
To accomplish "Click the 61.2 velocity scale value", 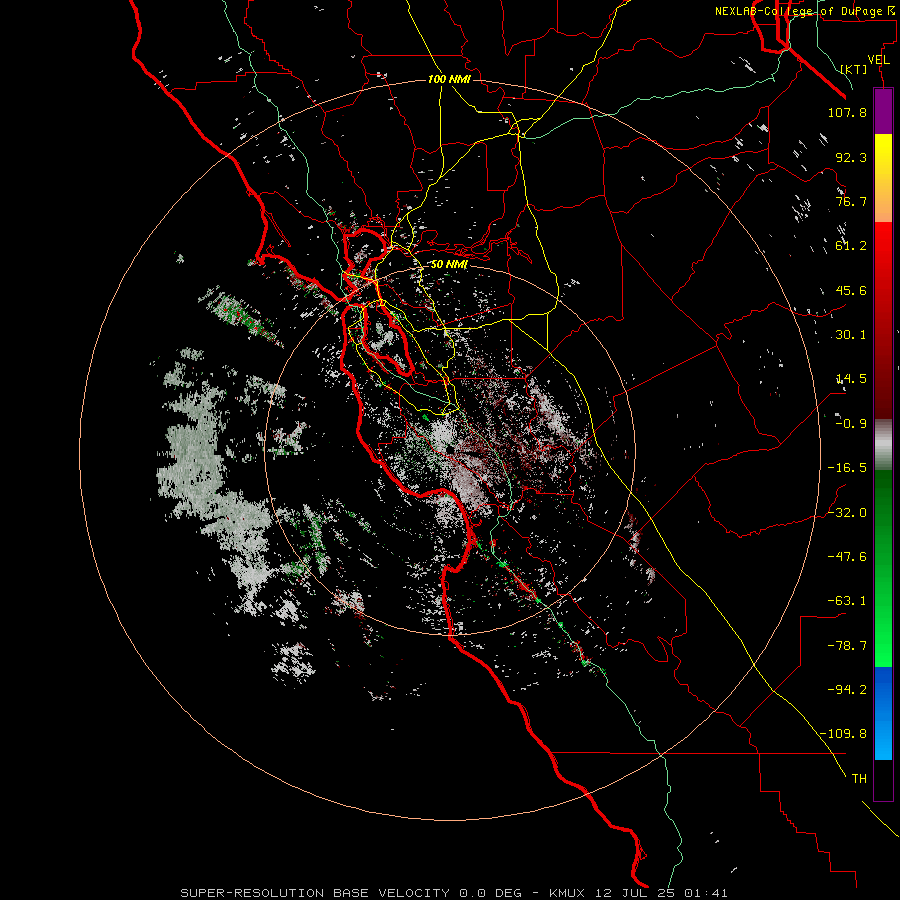I will coord(851,246).
